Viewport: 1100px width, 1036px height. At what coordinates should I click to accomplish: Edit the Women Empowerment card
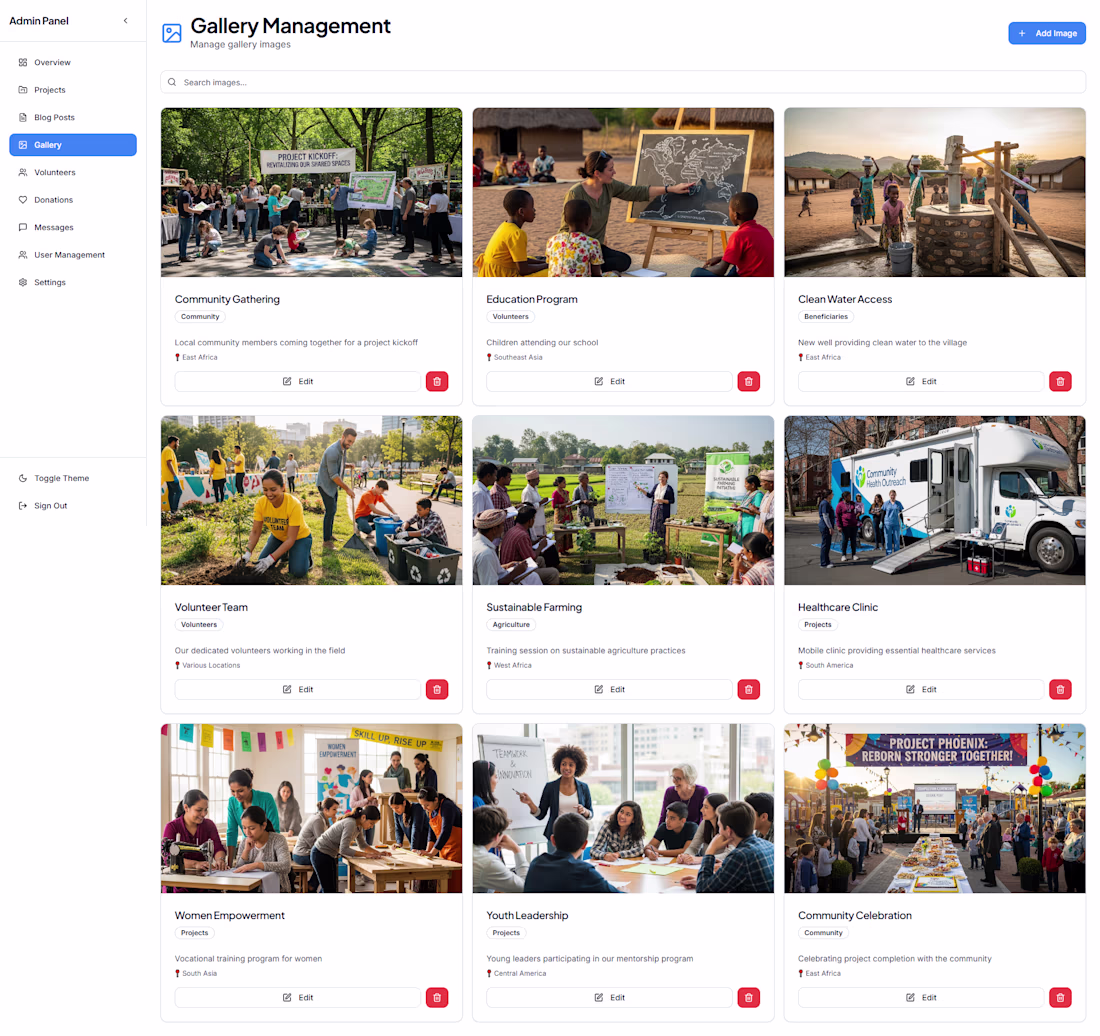point(297,997)
